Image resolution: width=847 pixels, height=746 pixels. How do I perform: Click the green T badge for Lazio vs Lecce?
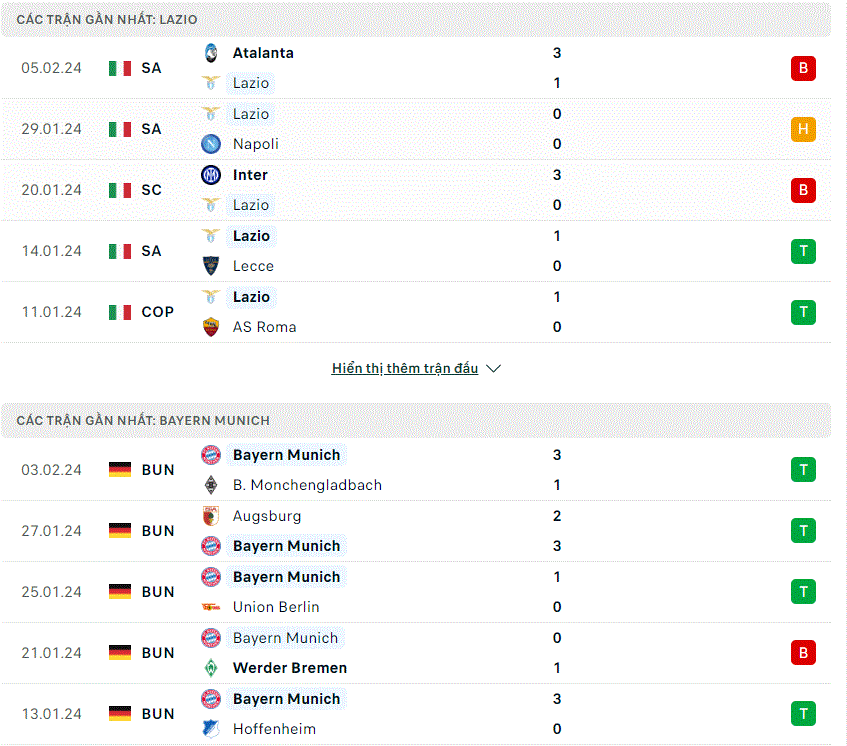pos(803,251)
